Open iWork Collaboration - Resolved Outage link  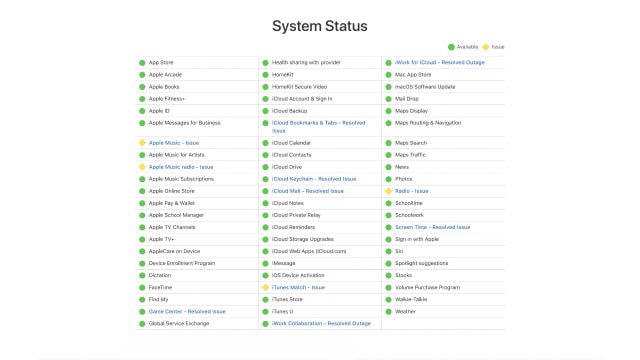coord(321,323)
